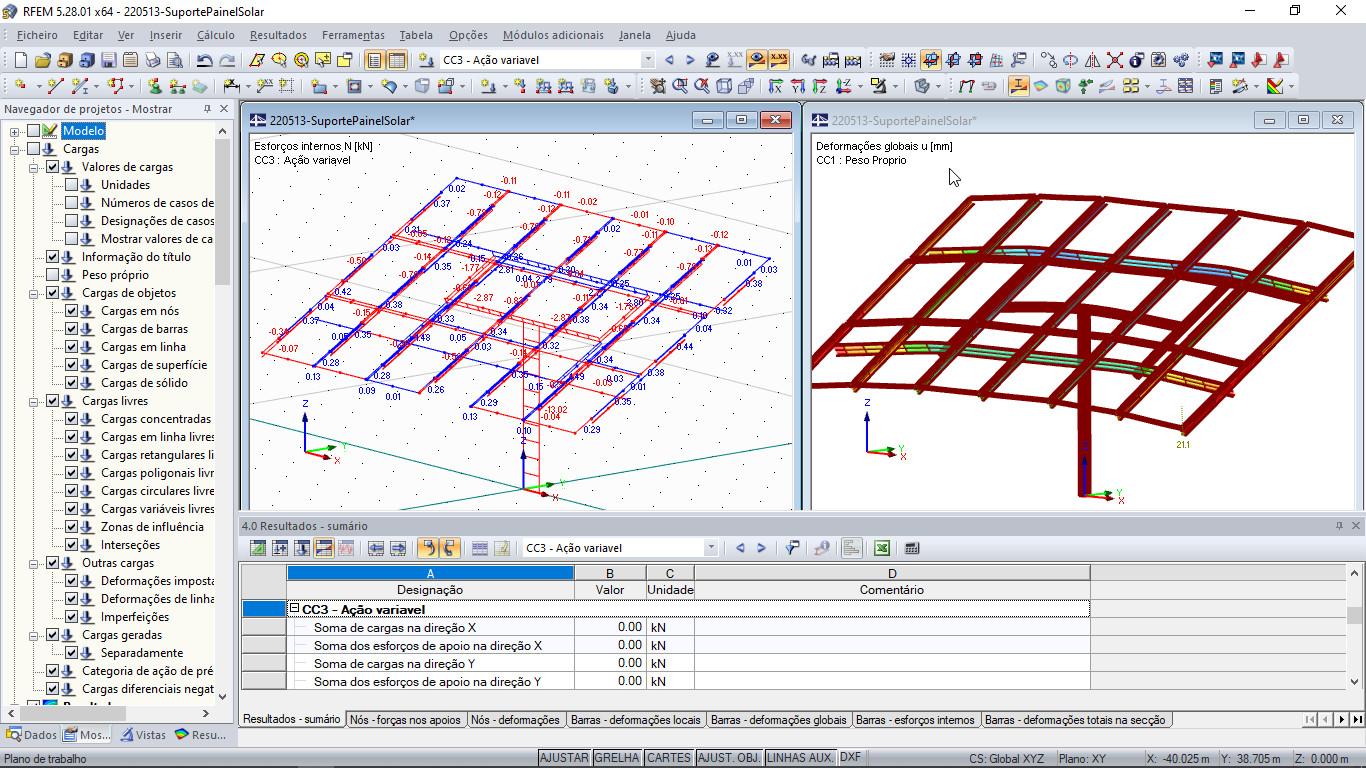Click the new line tool icon
Image resolution: width=1366 pixels, height=768 pixels.
tap(56, 86)
